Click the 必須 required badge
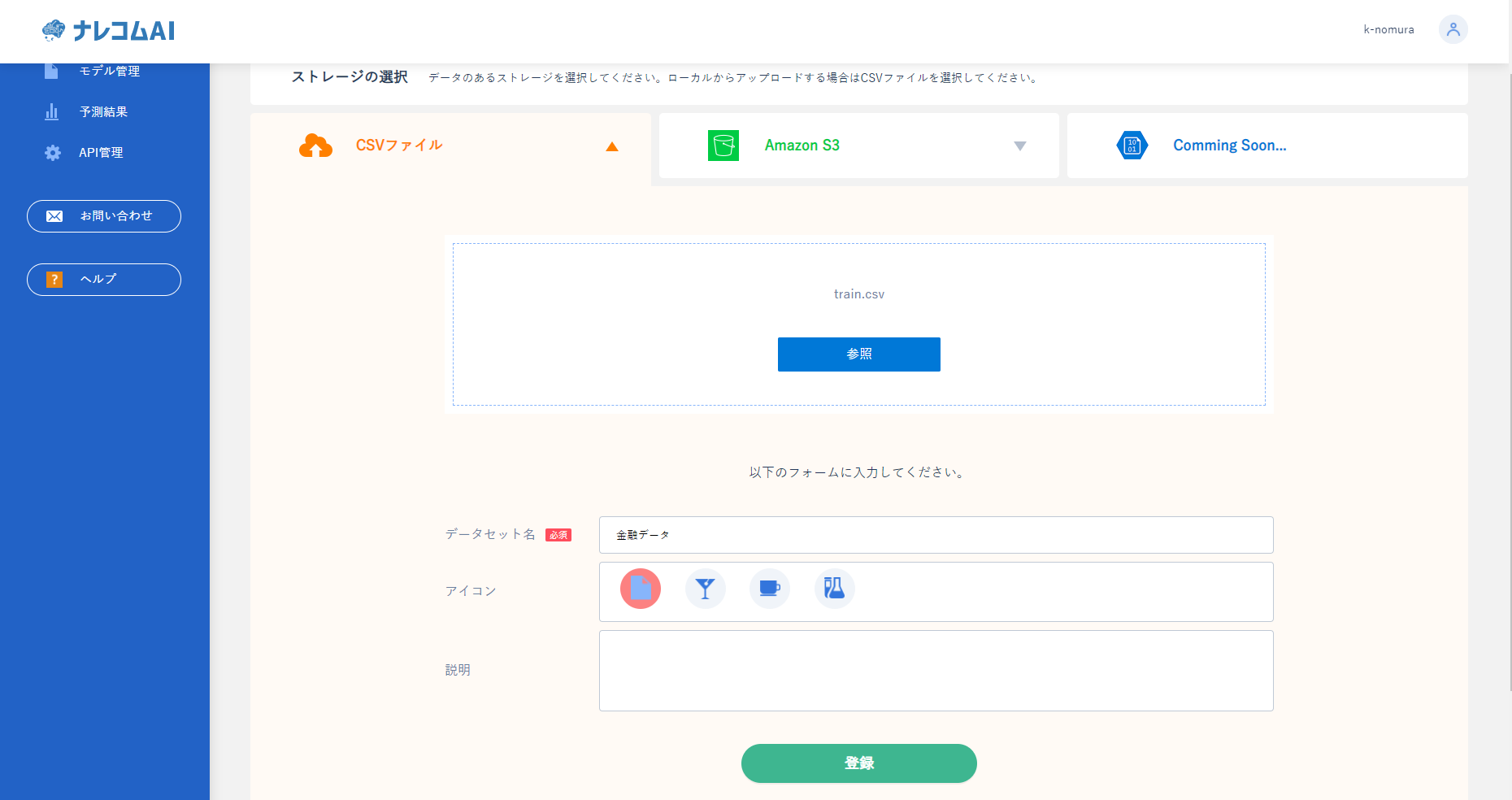The image size is (1512, 800). tap(558, 535)
